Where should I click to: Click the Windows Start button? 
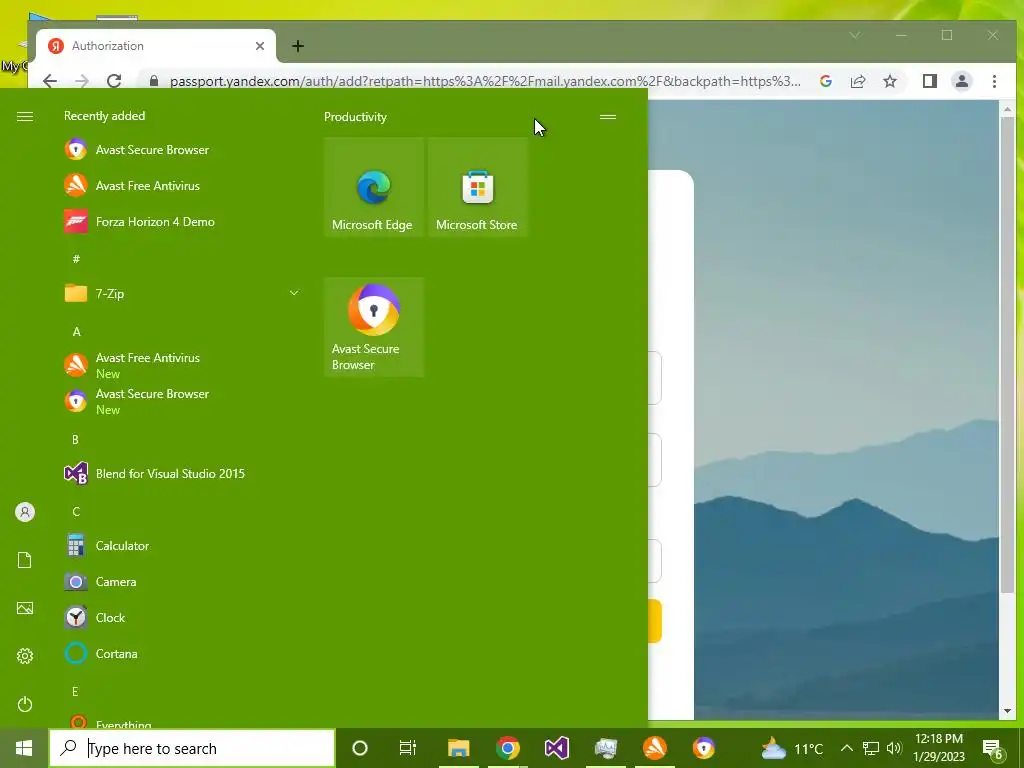(24, 748)
